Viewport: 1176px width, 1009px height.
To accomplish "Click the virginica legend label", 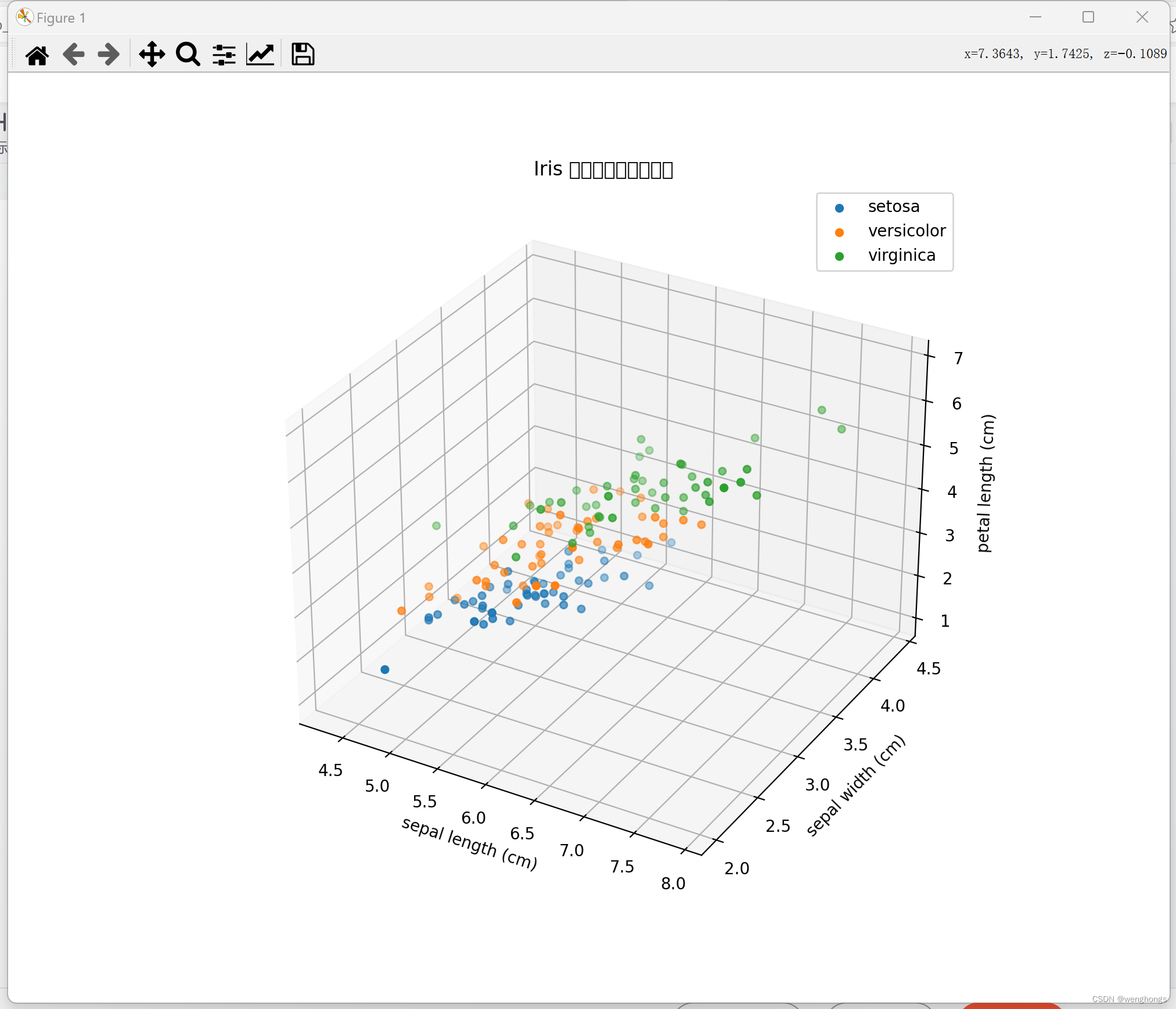I will click(x=901, y=256).
